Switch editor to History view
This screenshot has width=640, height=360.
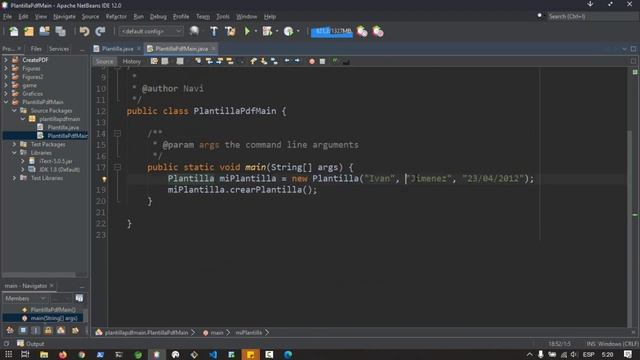click(131, 61)
